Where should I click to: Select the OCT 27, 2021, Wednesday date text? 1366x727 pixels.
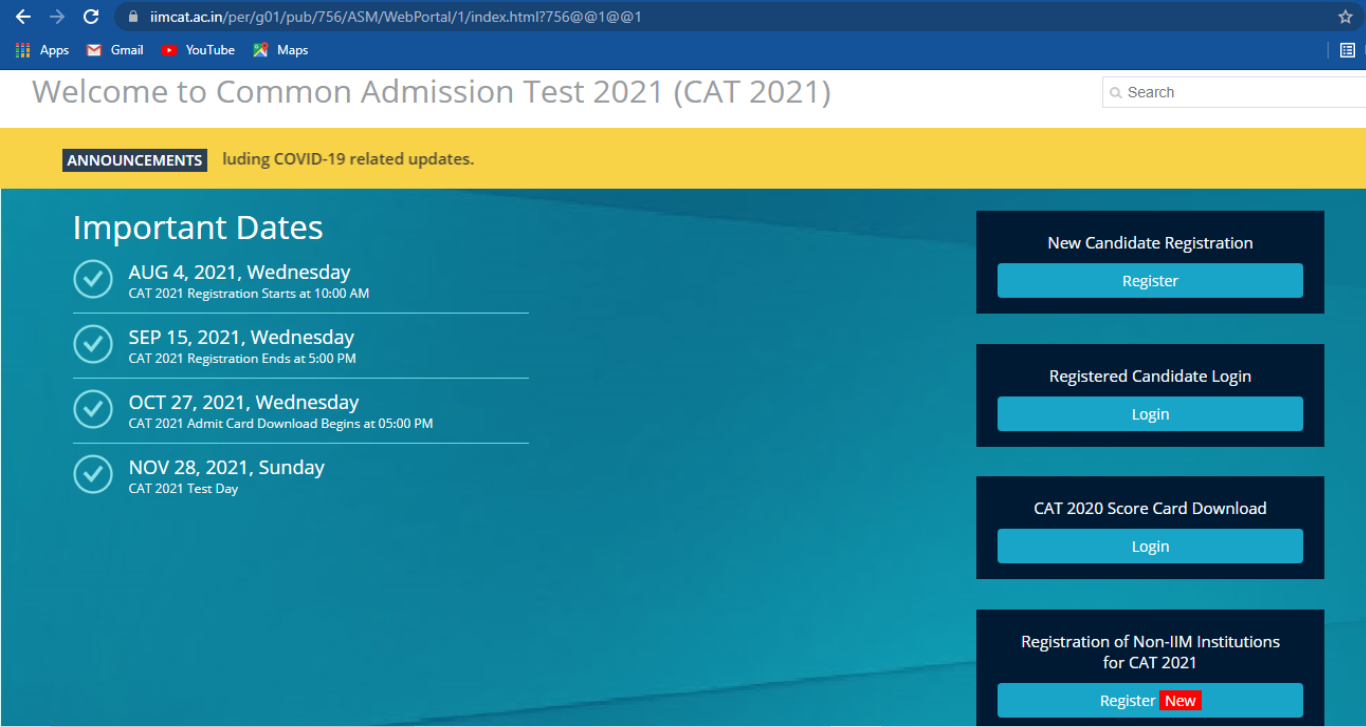(x=244, y=402)
